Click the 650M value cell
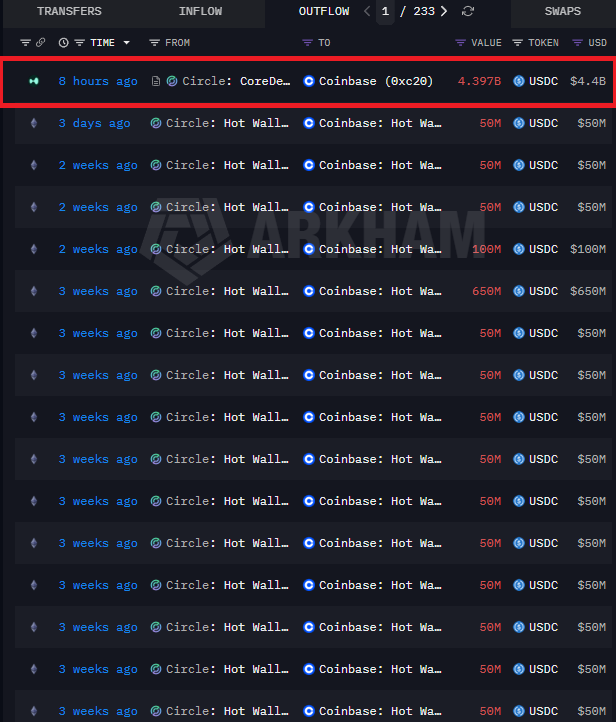This screenshot has height=722, width=616. point(487,291)
